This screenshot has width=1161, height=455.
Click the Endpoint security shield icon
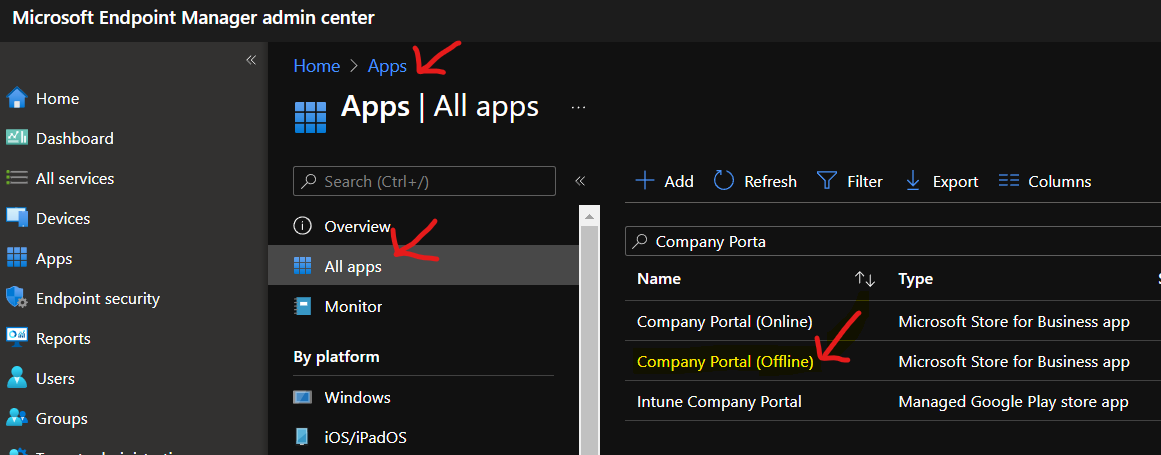click(16, 297)
